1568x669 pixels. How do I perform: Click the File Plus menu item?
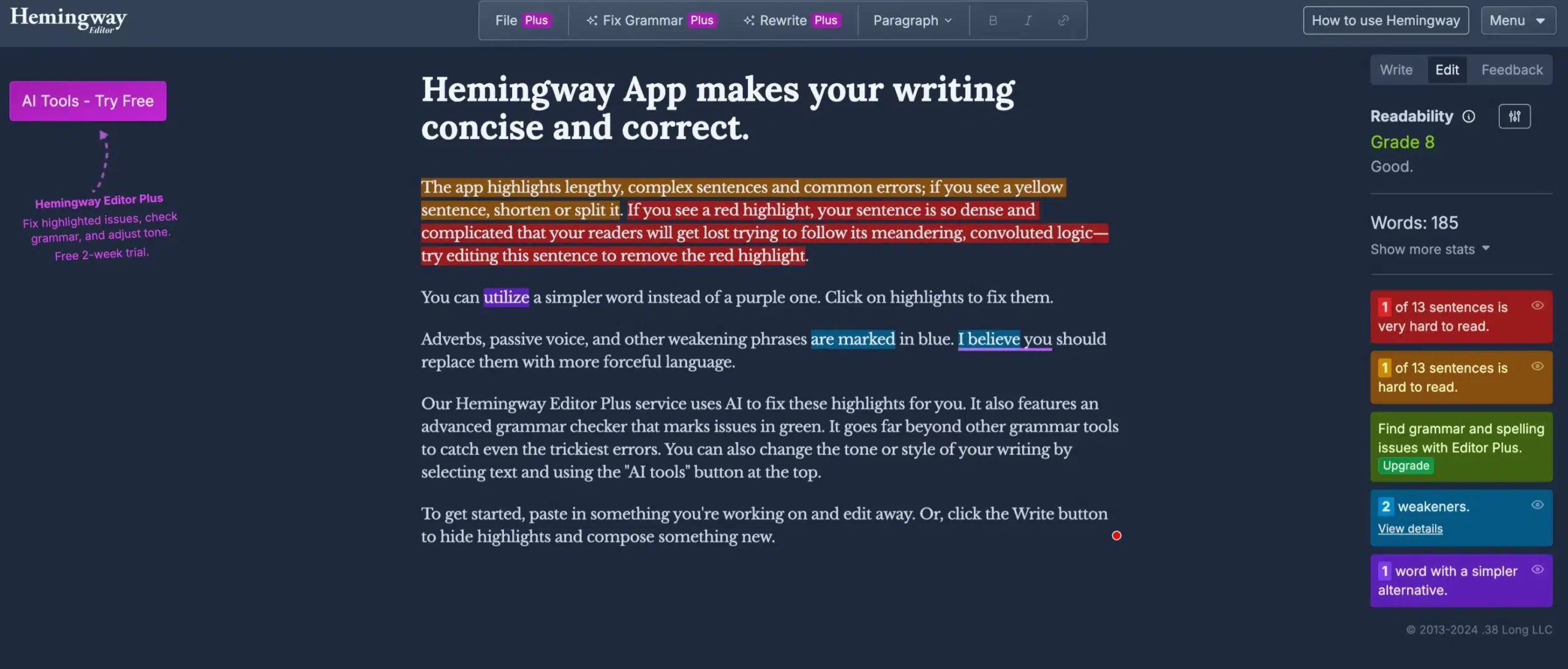(x=522, y=19)
